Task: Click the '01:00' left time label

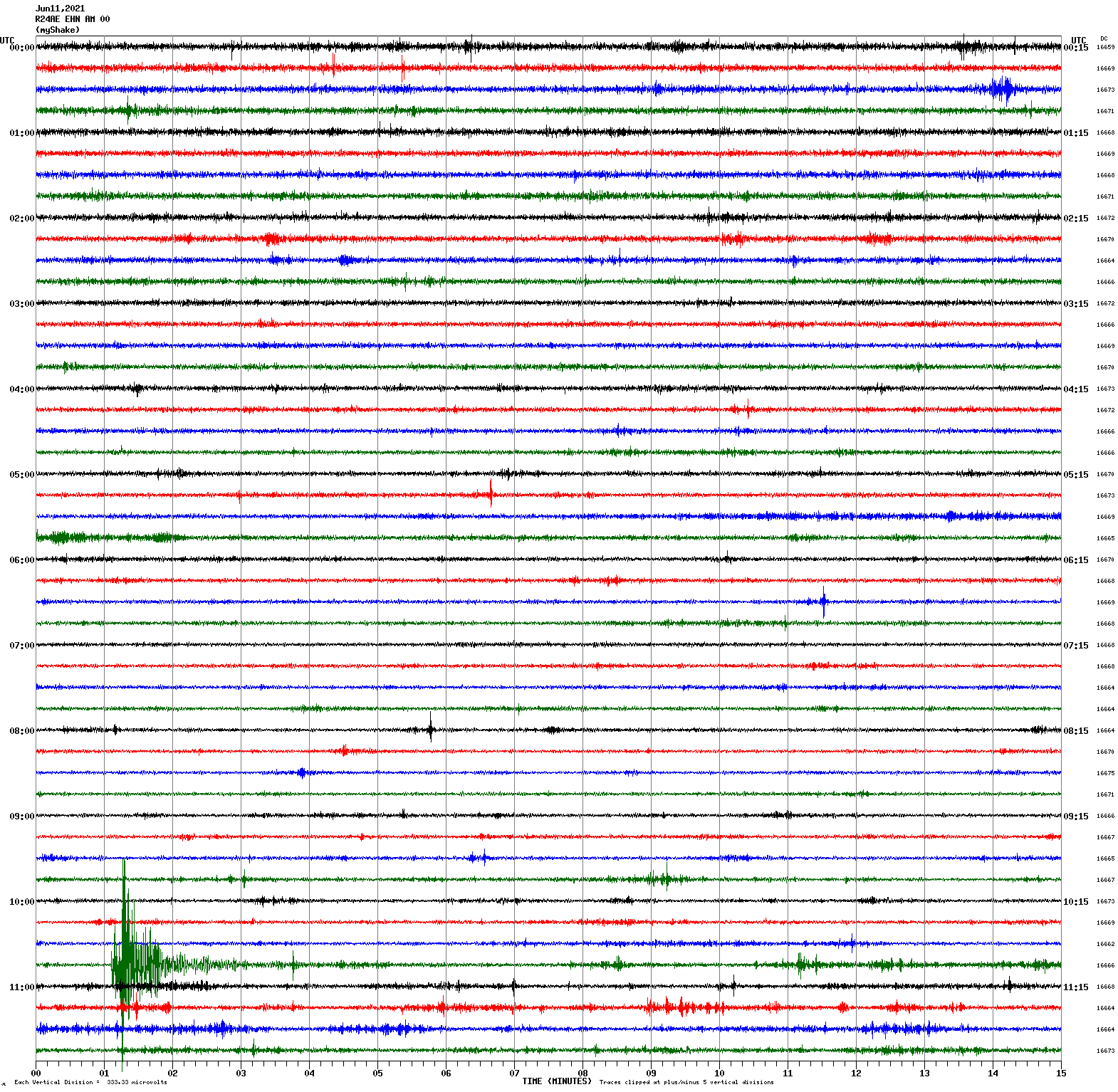Action: coord(22,133)
